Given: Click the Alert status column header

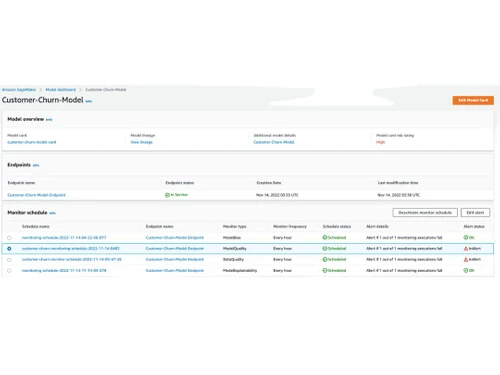Looking at the screenshot, I should pyautogui.click(x=474, y=227).
